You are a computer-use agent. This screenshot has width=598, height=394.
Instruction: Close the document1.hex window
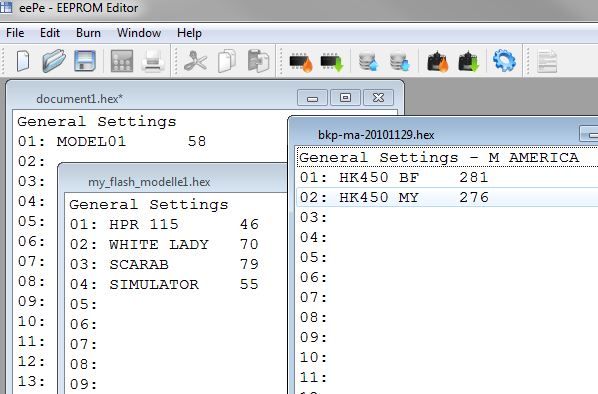(378, 98)
